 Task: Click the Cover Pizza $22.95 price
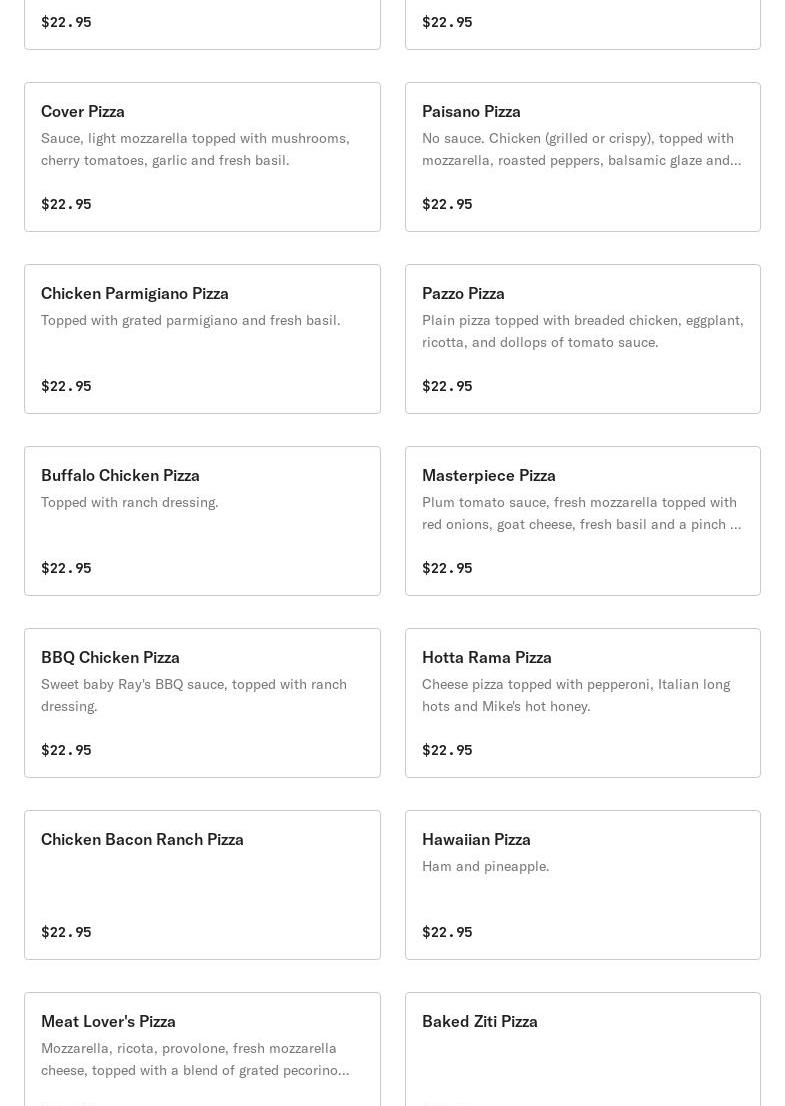tap(66, 204)
